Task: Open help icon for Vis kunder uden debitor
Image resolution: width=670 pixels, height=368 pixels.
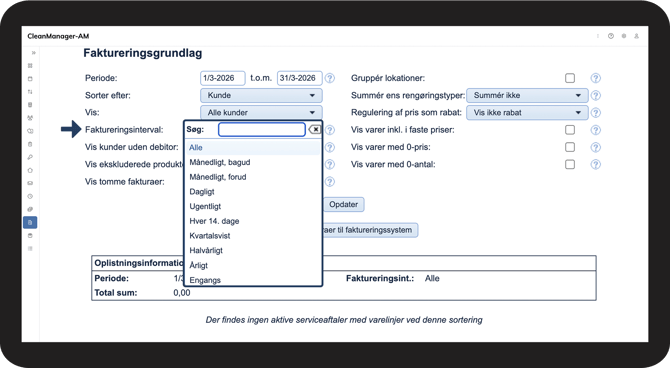Action: (329, 147)
